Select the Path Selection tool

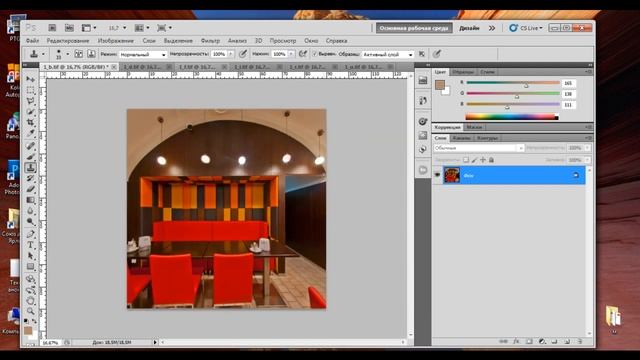31,256
